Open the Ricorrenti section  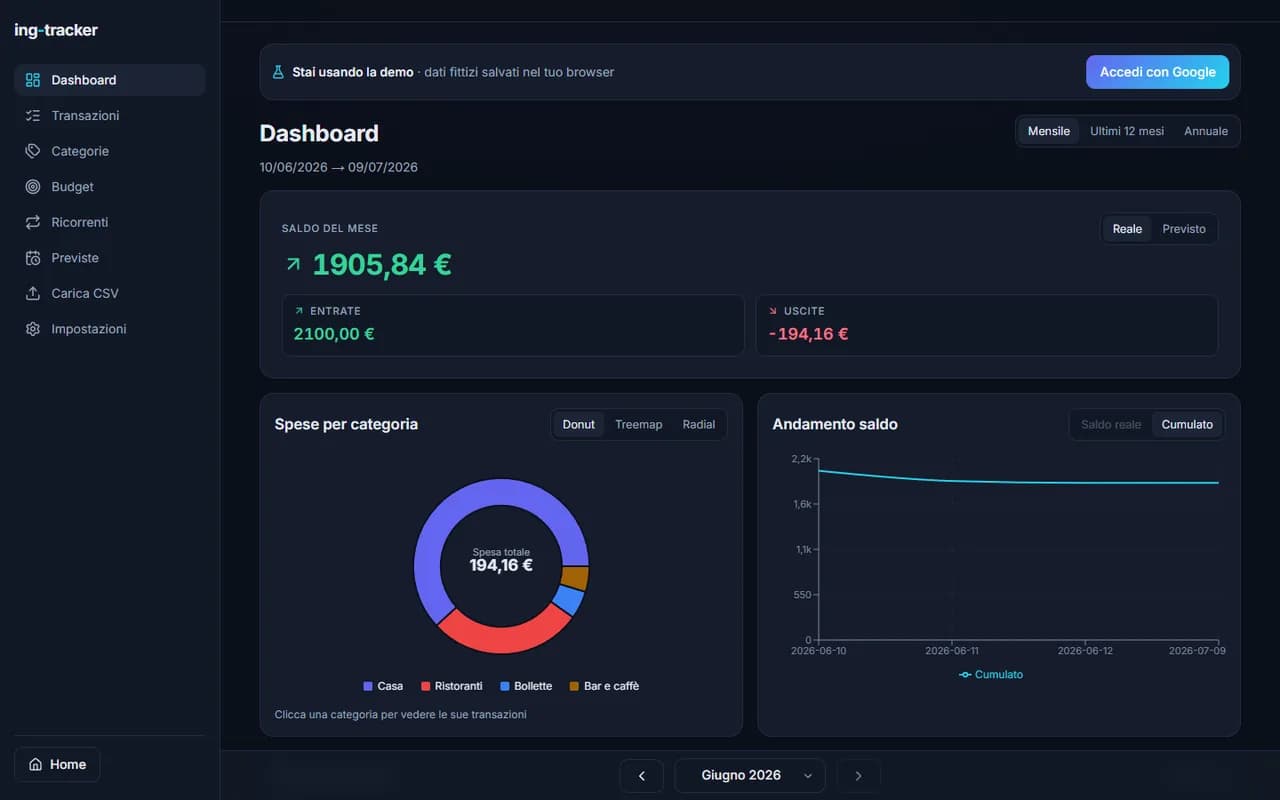[110, 222]
